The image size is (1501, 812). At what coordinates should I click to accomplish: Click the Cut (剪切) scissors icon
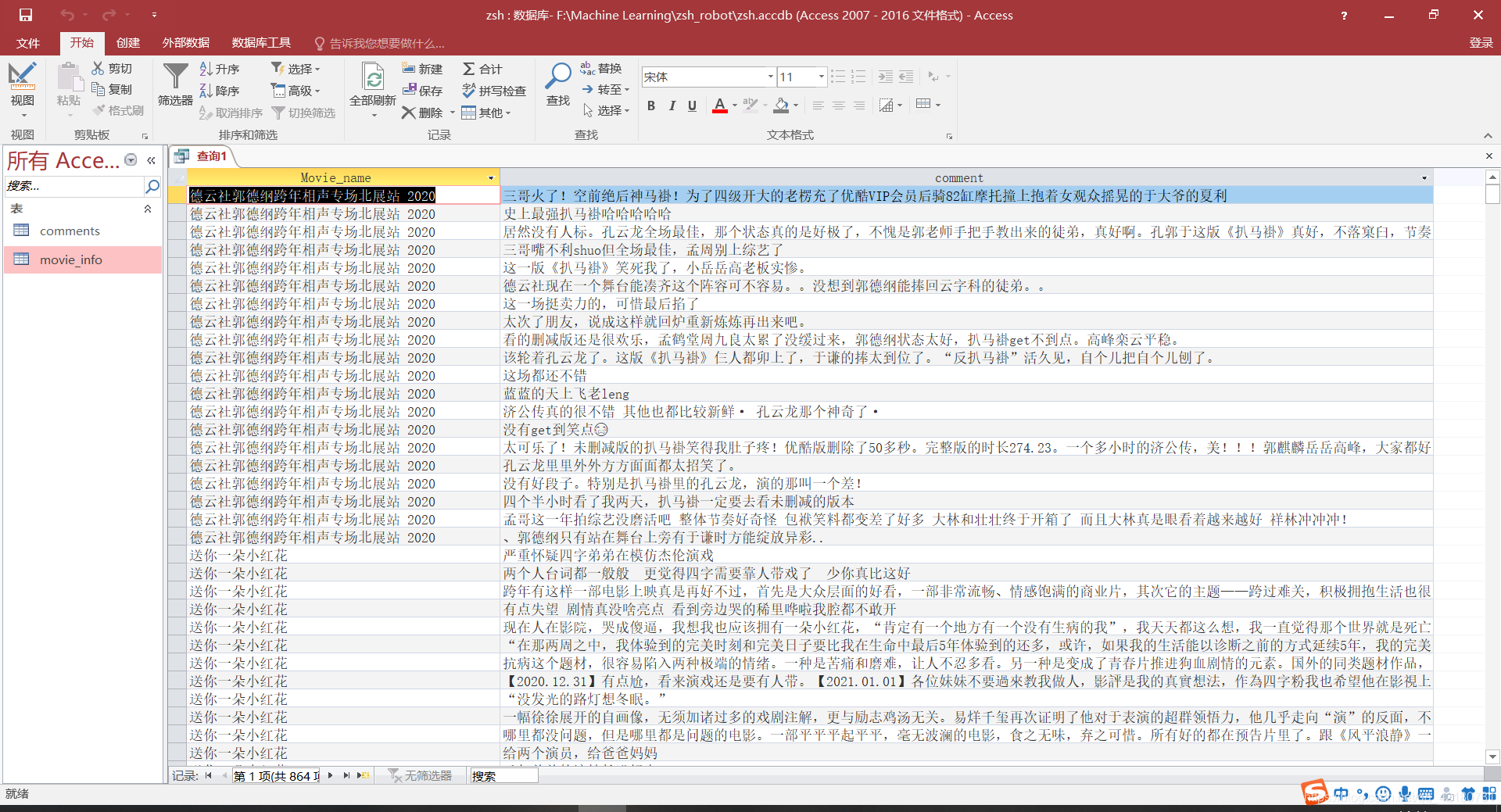click(x=98, y=69)
